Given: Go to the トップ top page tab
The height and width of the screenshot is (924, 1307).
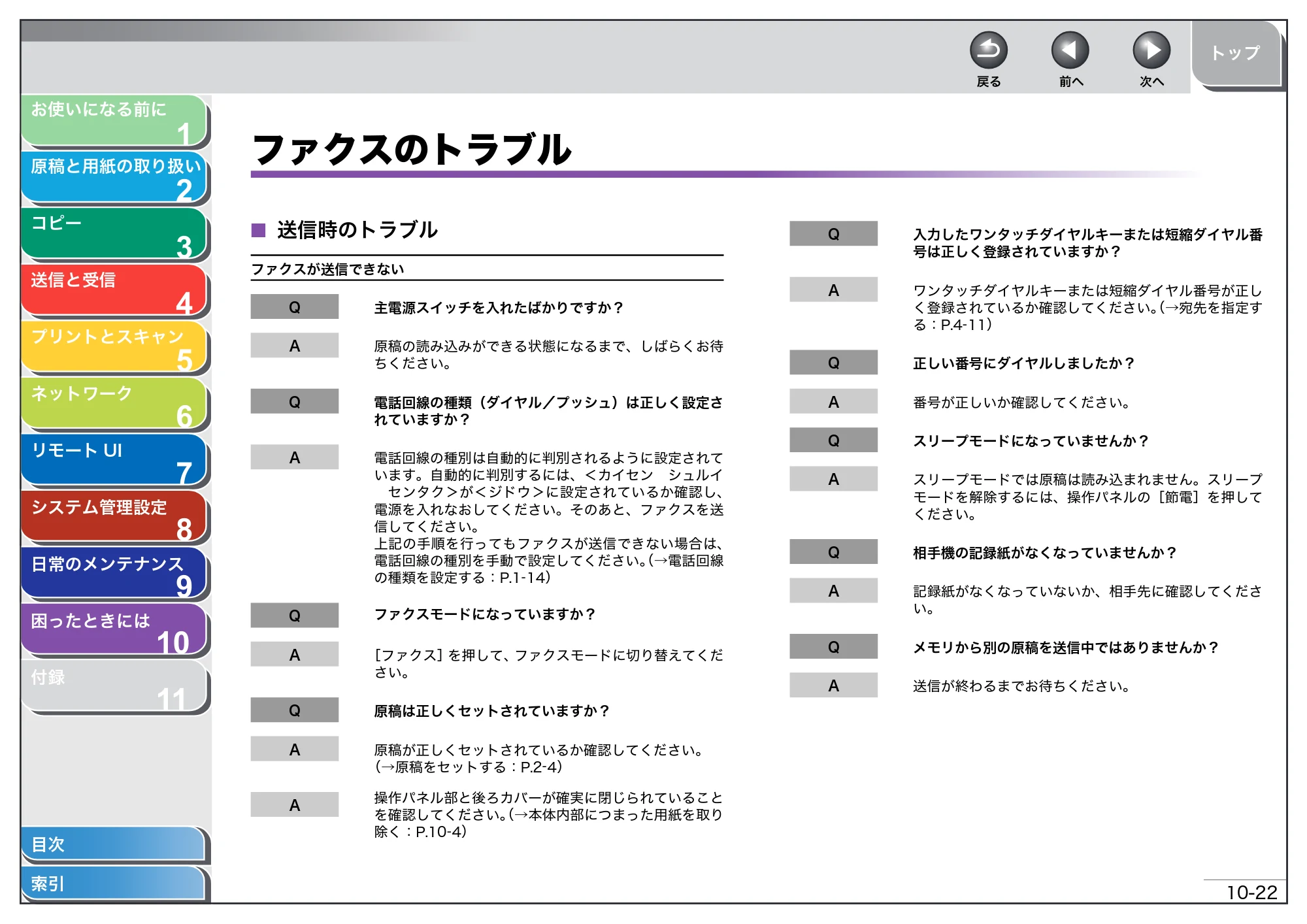Looking at the screenshot, I should tap(1235, 54).
